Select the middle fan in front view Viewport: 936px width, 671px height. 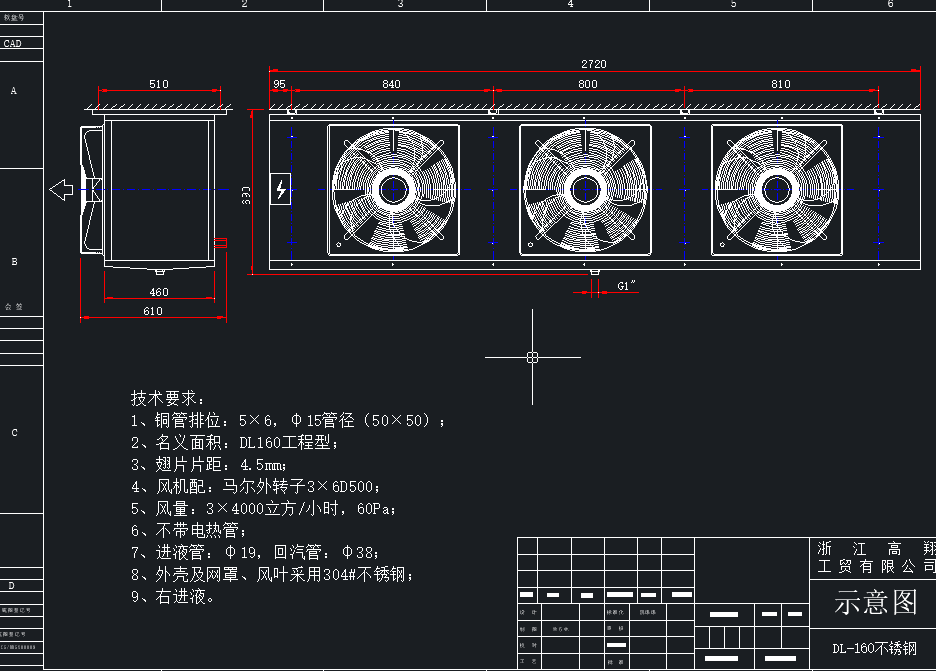(584, 189)
